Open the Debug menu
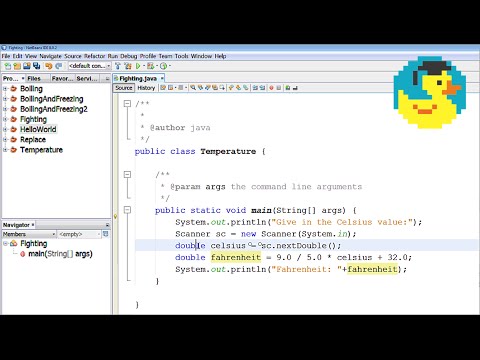 (129, 56)
